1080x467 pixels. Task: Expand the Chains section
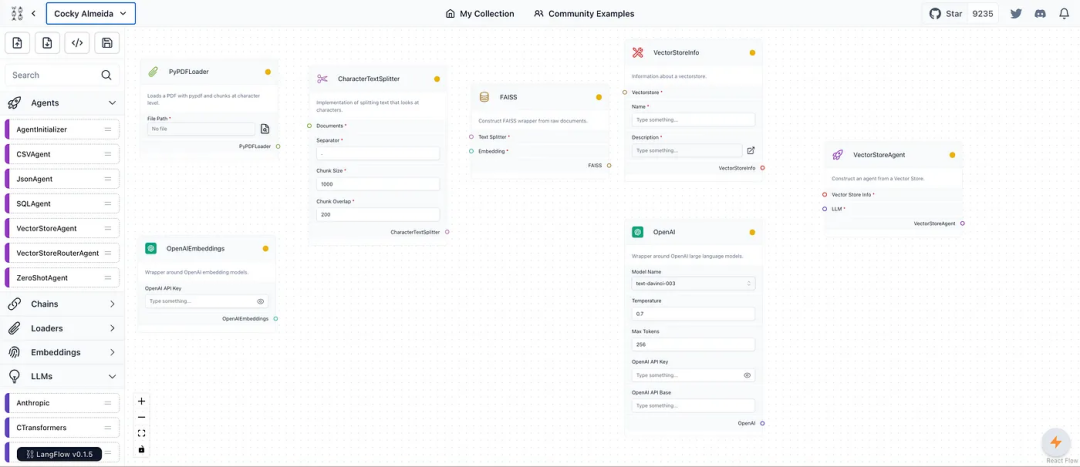pos(112,304)
